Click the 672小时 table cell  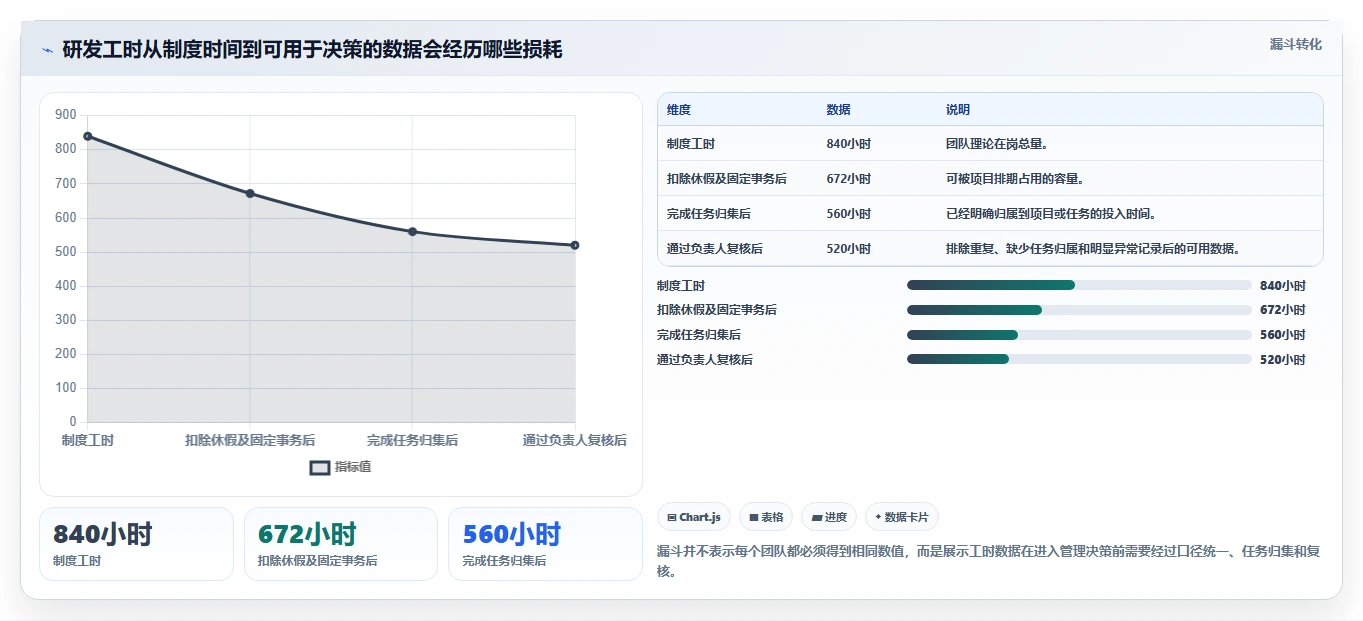pos(849,179)
